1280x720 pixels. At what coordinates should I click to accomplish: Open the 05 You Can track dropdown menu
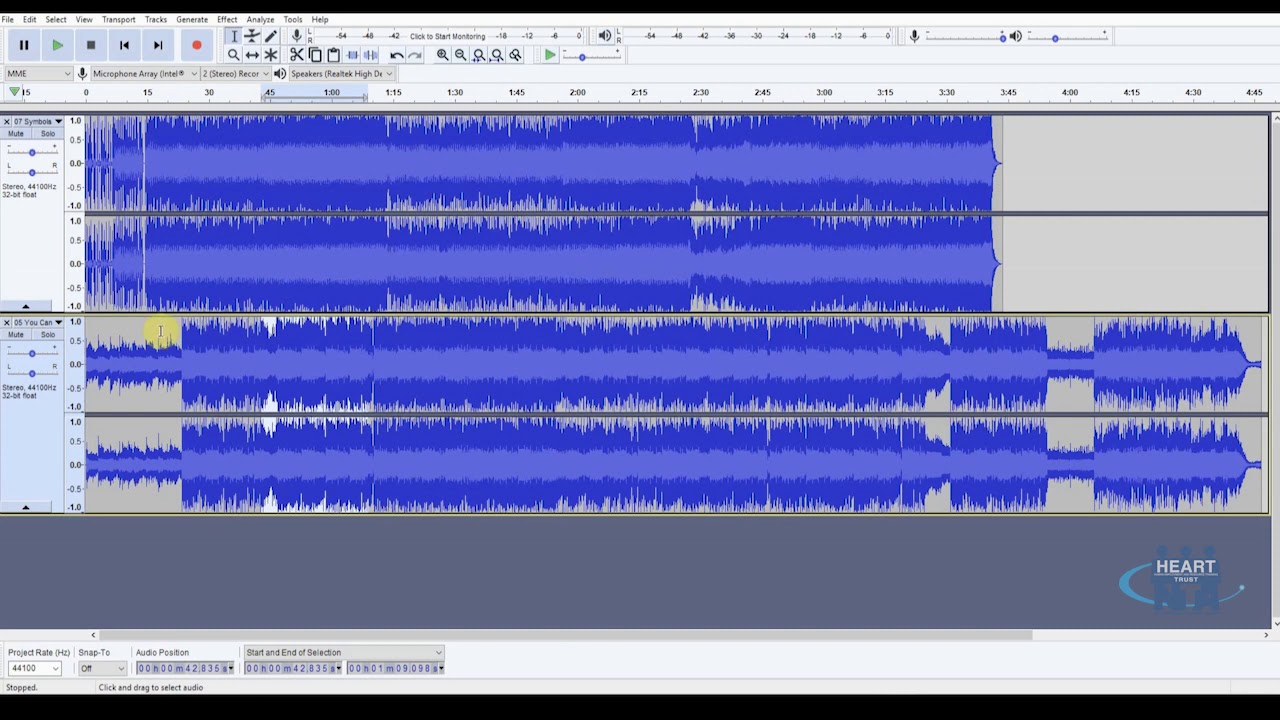coord(36,322)
